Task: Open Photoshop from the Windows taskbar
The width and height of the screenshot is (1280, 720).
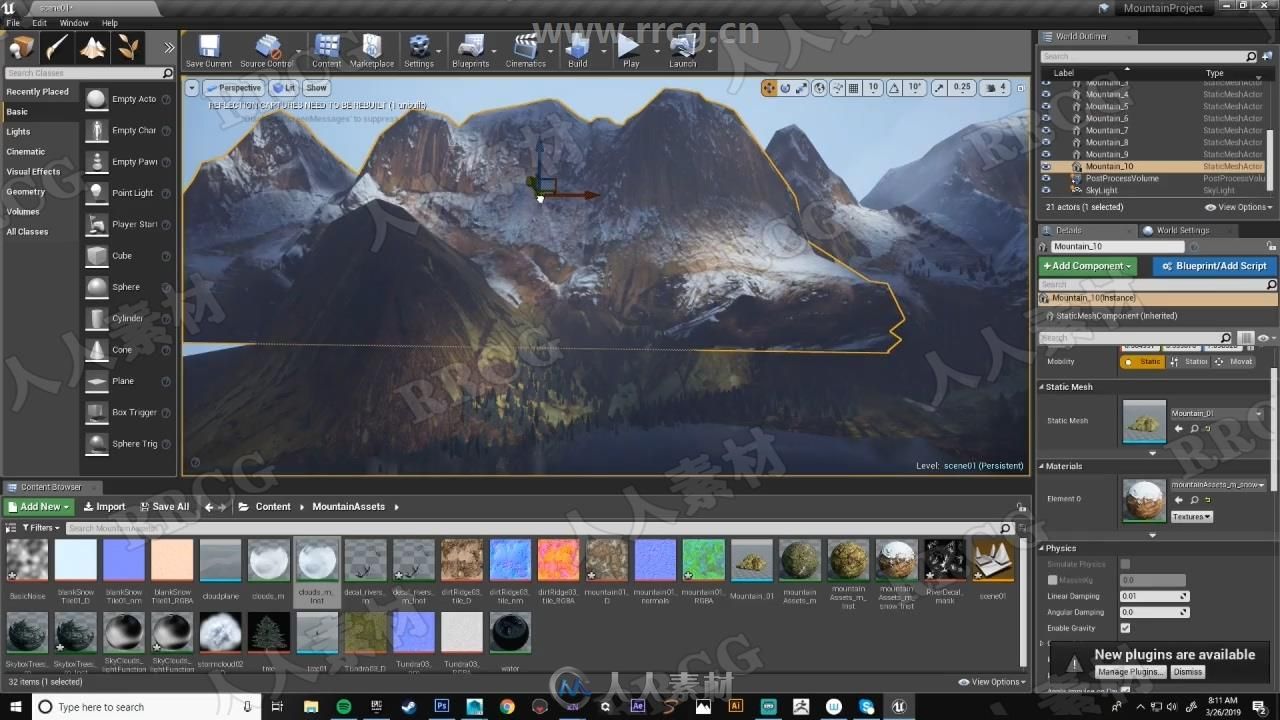Action: coord(441,706)
